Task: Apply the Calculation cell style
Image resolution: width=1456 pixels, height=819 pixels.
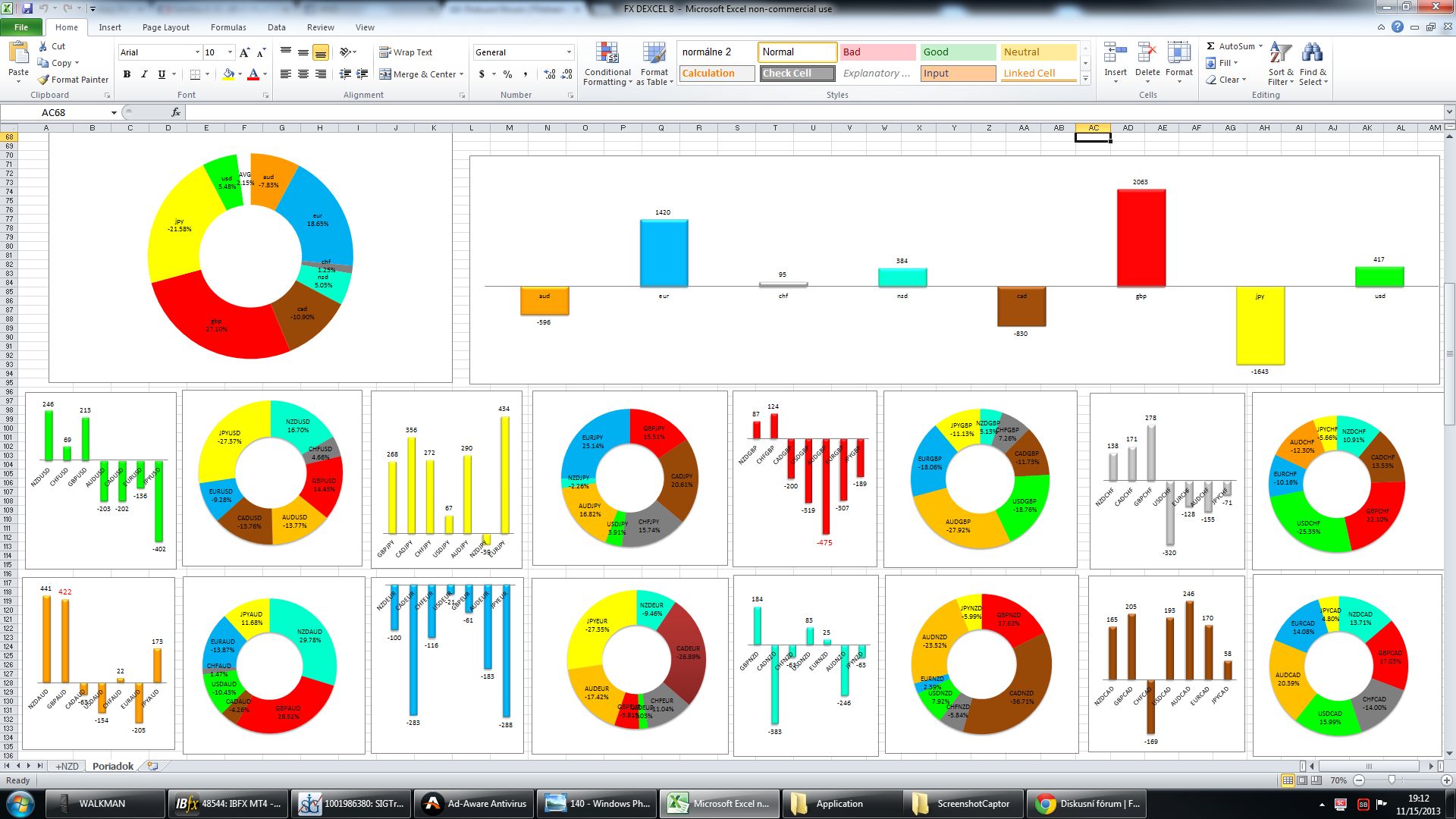Action: (716, 74)
